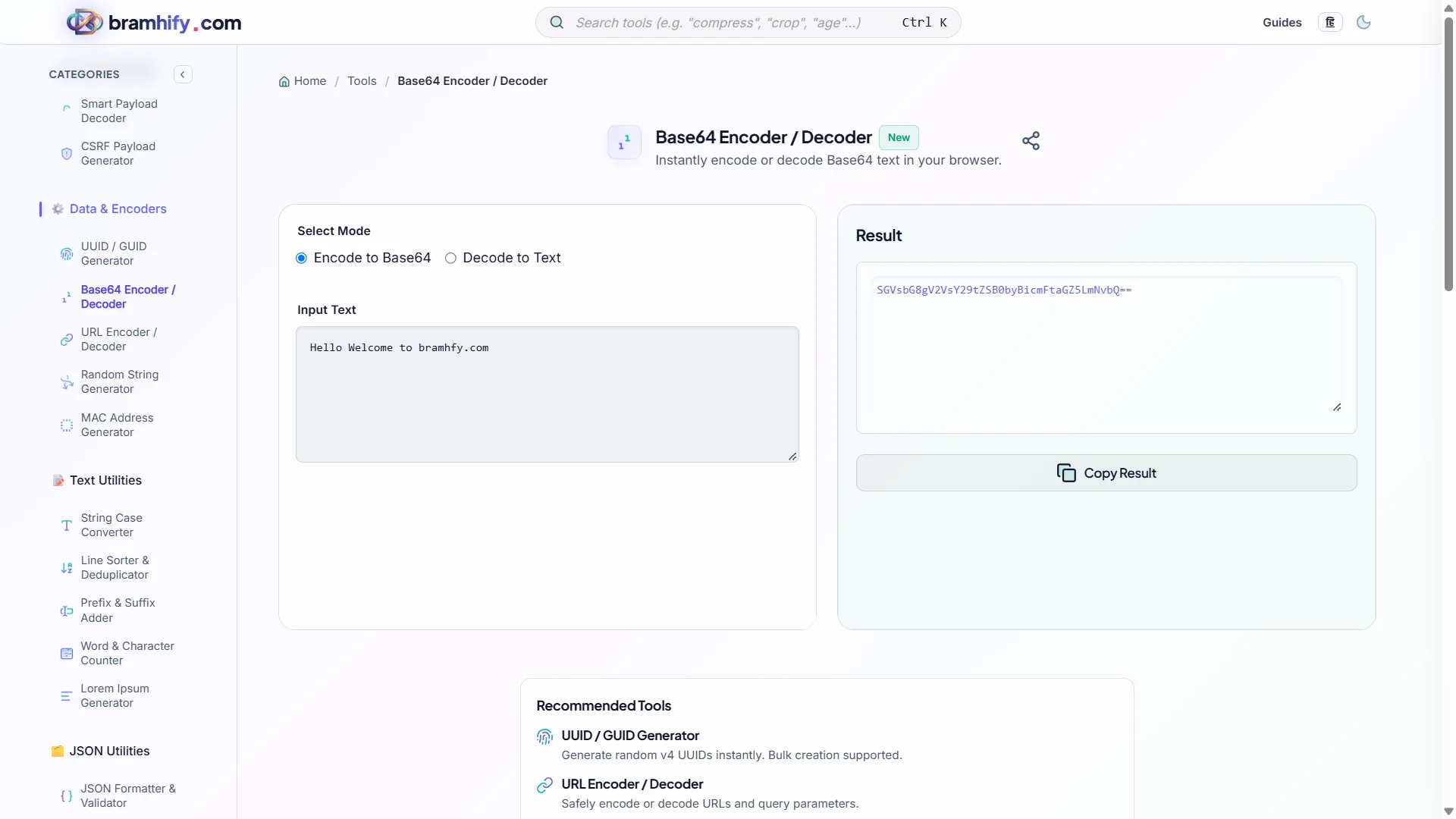
Task: Click the Home breadcrumb house icon
Action: click(284, 82)
